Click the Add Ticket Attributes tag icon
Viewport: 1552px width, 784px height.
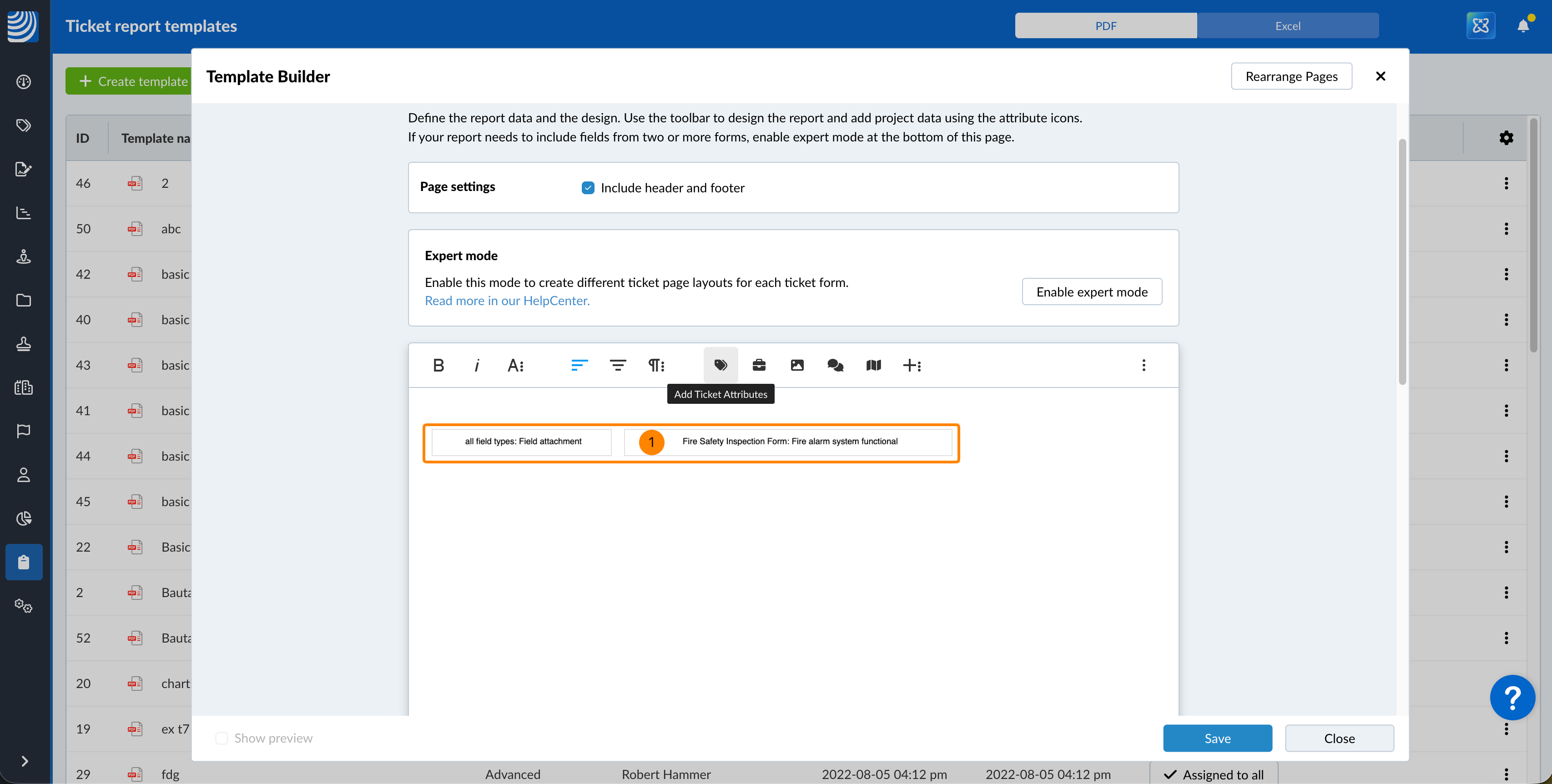tap(721, 365)
